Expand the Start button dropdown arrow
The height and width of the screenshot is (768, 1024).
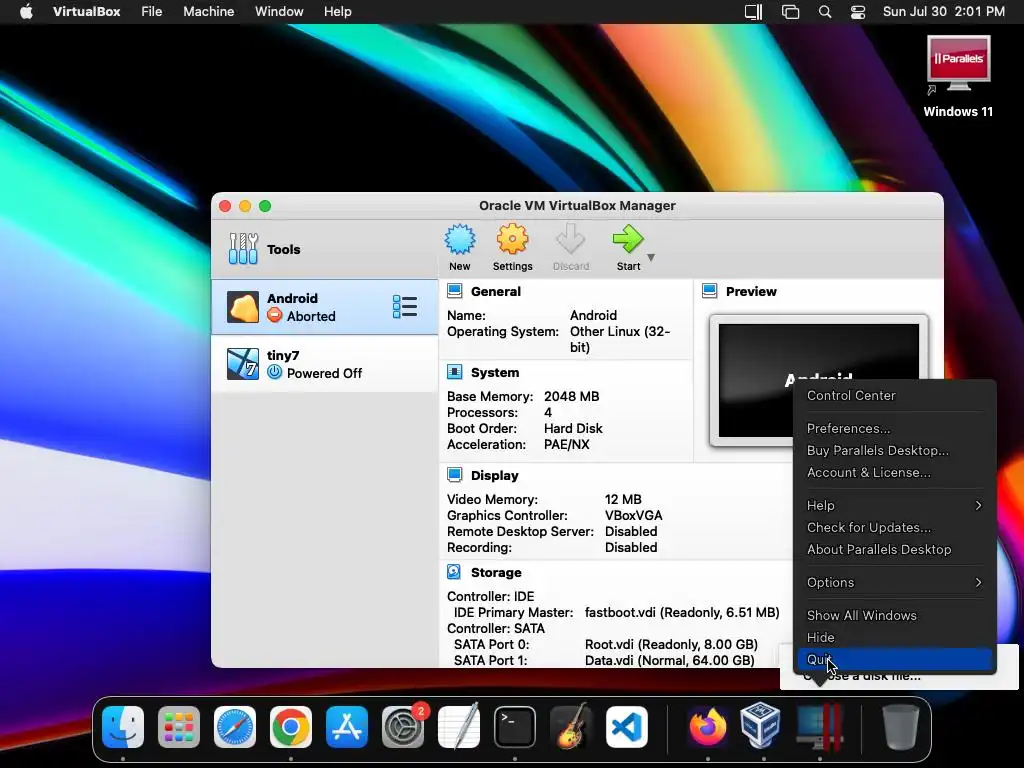coord(651,257)
